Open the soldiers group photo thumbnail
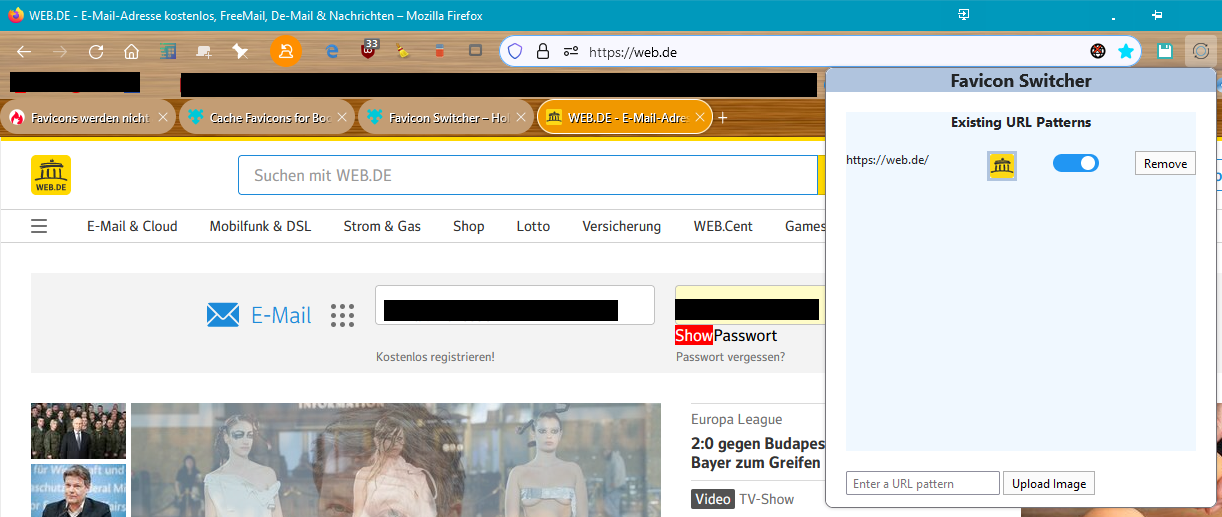Screen dimensions: 1222x517 pyautogui.click(x=78, y=431)
